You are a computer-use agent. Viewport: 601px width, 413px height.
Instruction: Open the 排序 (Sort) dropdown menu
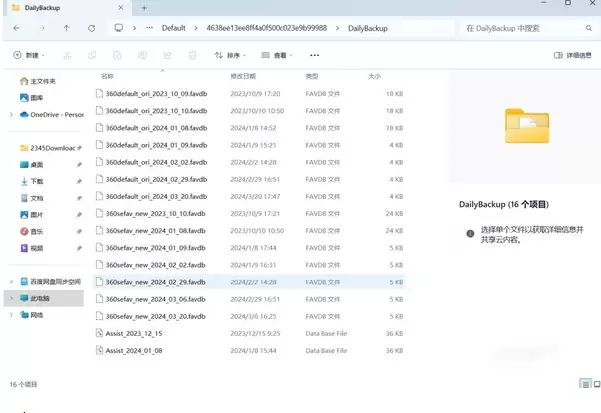click(x=232, y=55)
